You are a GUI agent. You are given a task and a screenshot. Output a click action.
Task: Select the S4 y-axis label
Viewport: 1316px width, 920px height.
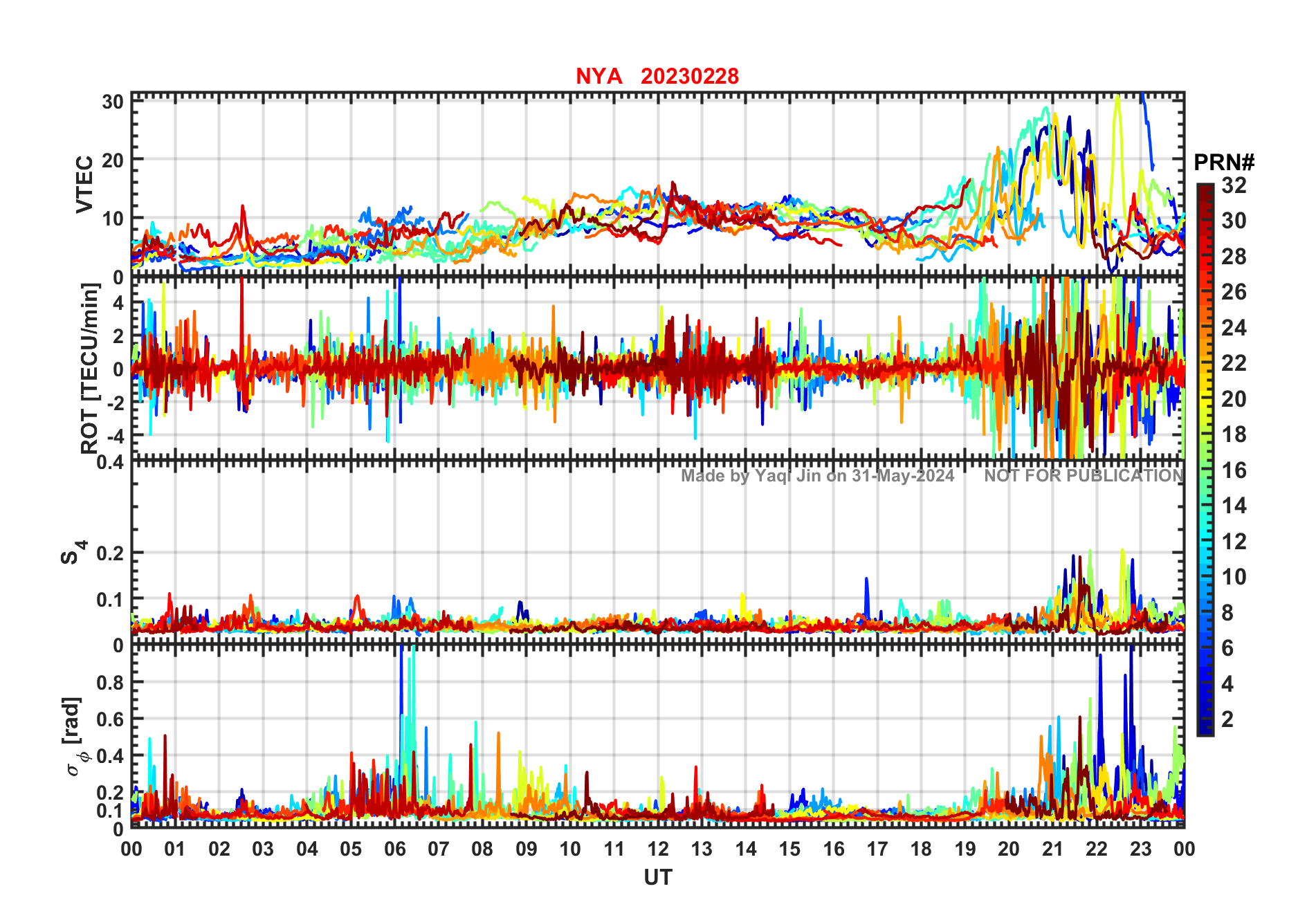pos(73,552)
